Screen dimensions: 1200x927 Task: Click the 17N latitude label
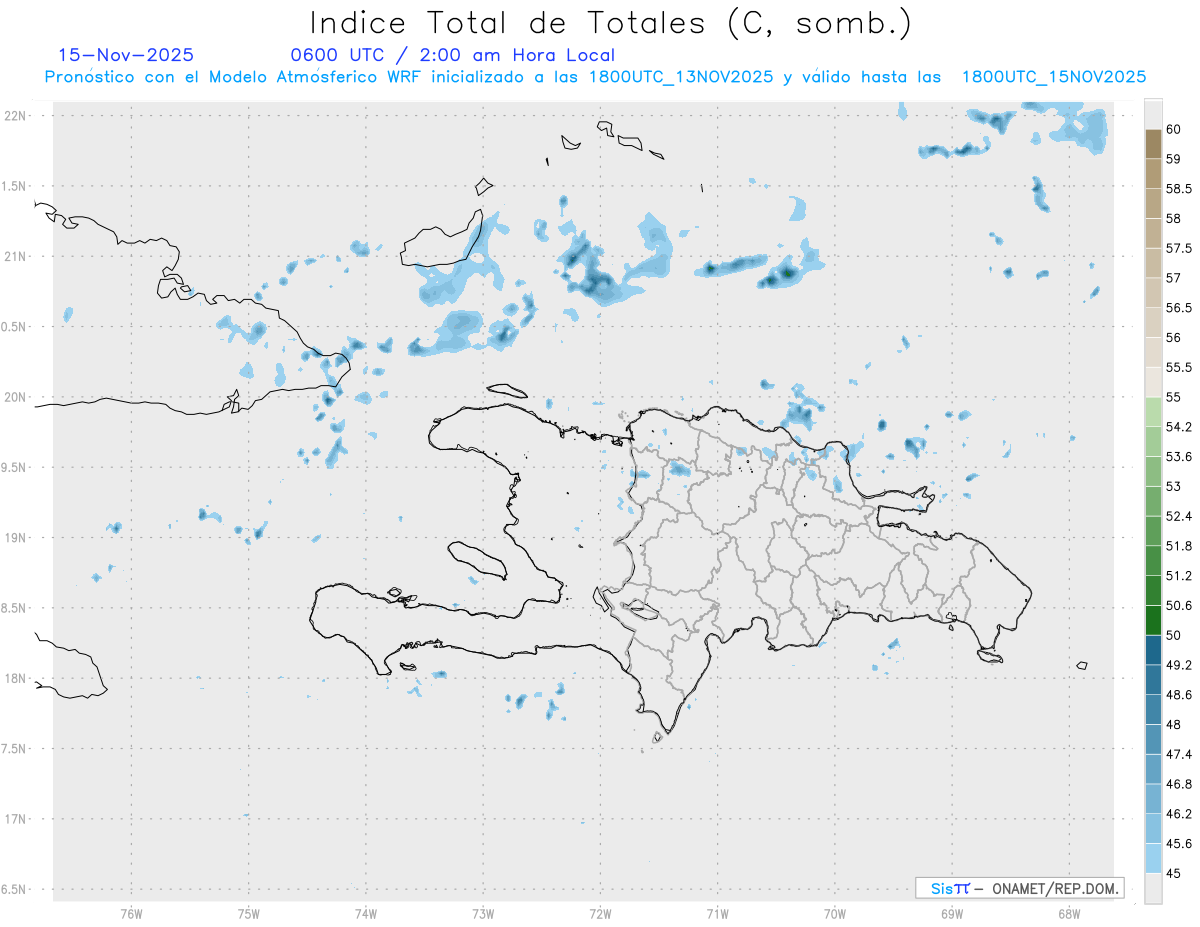15,819
